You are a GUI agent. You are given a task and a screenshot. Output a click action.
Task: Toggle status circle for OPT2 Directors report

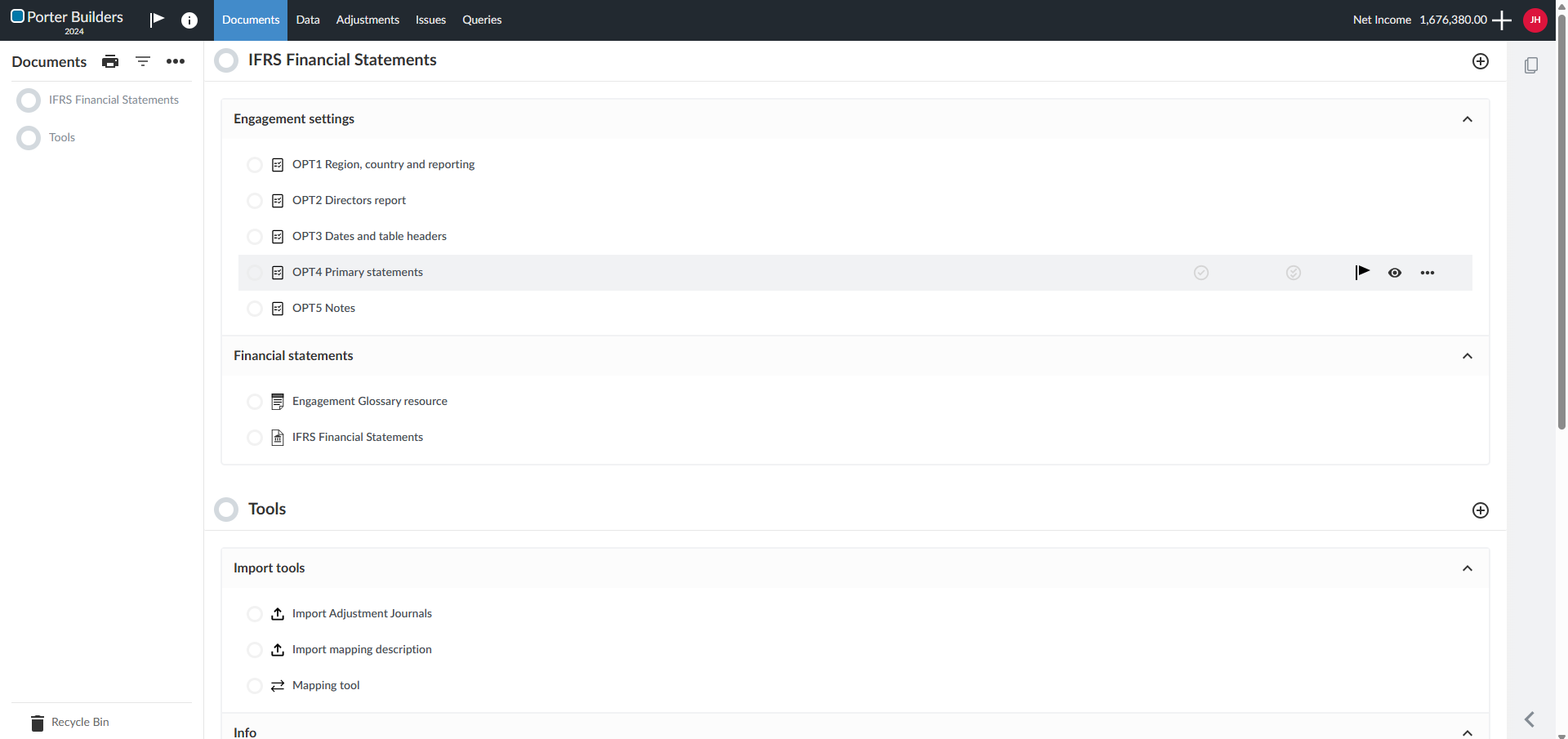[x=255, y=201]
